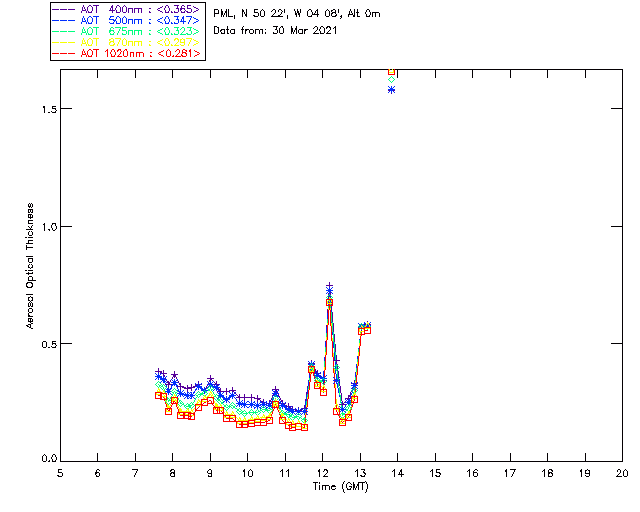The width and height of the screenshot is (640, 512).
Task: Click the 'Aerosol Optical Thickness' axis label
Action: 30,266
